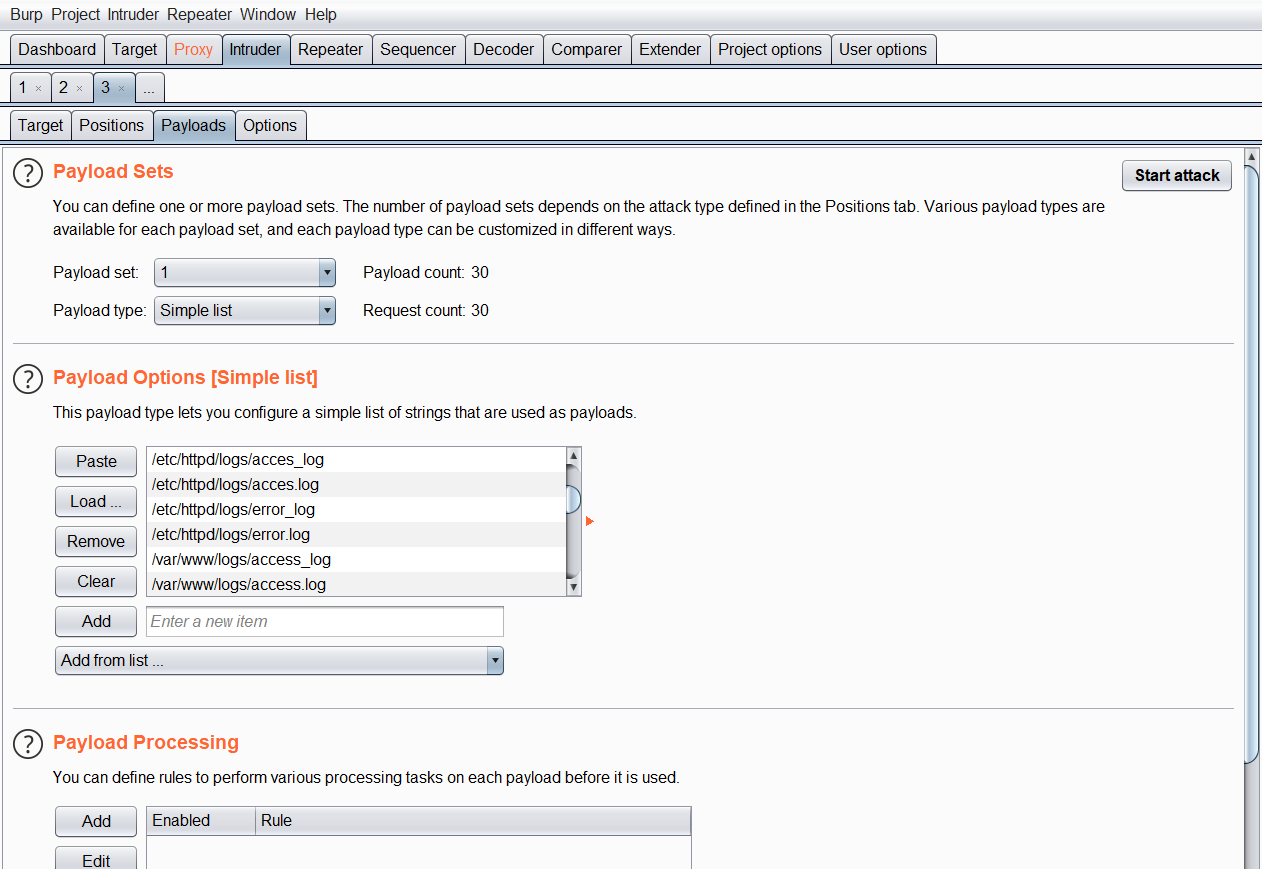Open the Payload set dropdown

coord(245,273)
